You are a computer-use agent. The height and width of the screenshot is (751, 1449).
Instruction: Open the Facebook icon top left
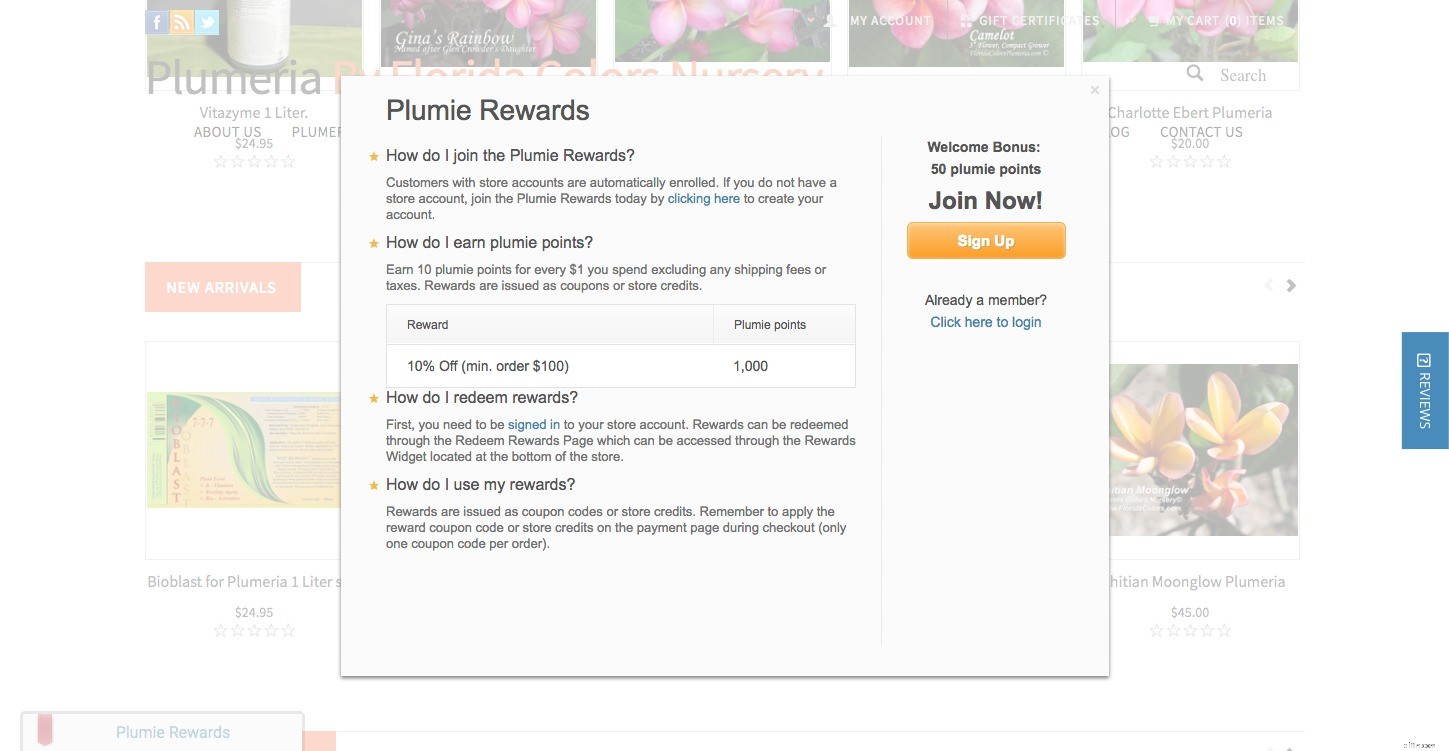tap(156, 21)
